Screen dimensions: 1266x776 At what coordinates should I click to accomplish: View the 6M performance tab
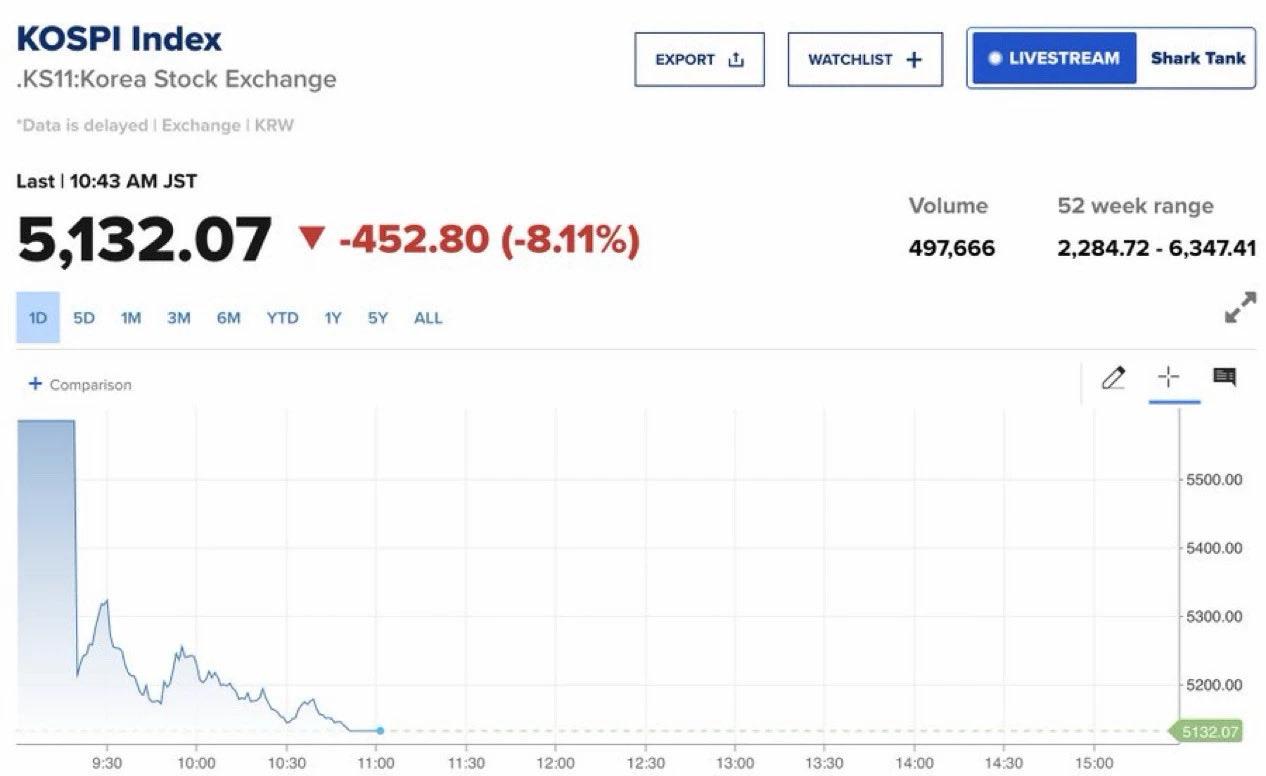pyautogui.click(x=228, y=317)
